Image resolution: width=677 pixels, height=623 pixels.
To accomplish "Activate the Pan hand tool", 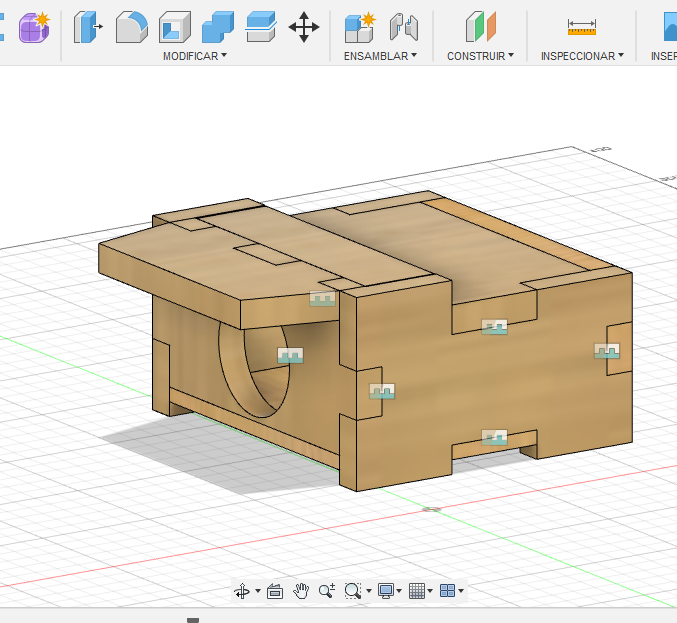I will point(301,591).
